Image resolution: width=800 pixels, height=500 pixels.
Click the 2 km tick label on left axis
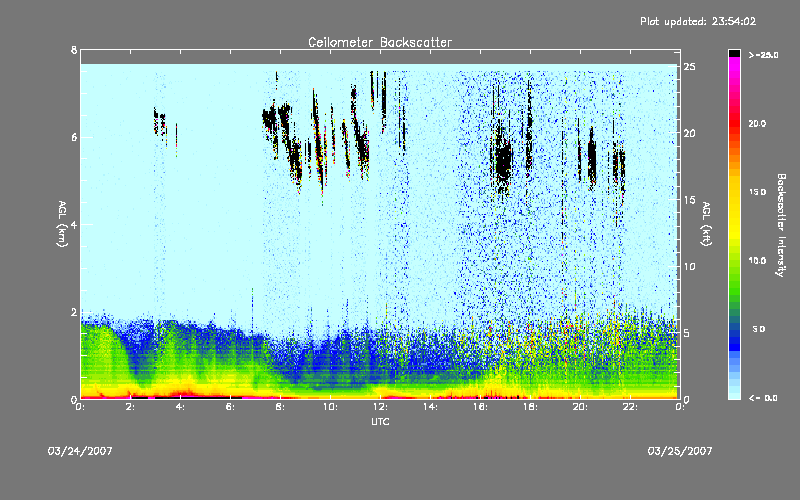(74, 312)
